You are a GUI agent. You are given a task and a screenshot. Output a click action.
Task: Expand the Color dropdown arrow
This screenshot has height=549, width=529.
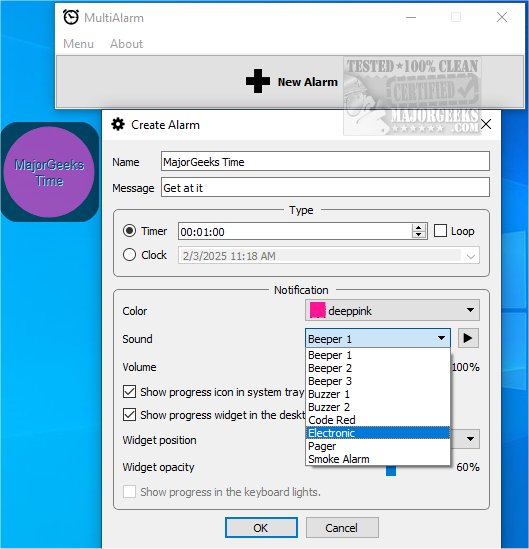tap(470, 310)
